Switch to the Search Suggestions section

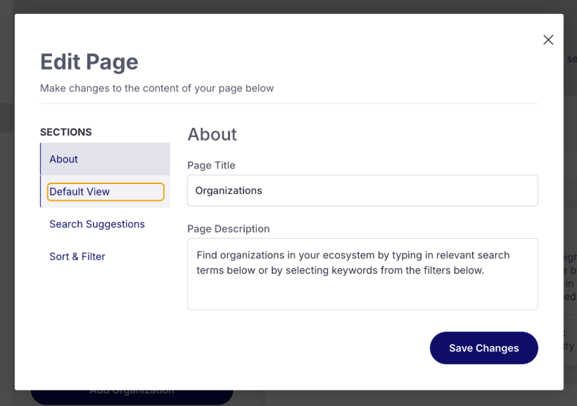[97, 224]
